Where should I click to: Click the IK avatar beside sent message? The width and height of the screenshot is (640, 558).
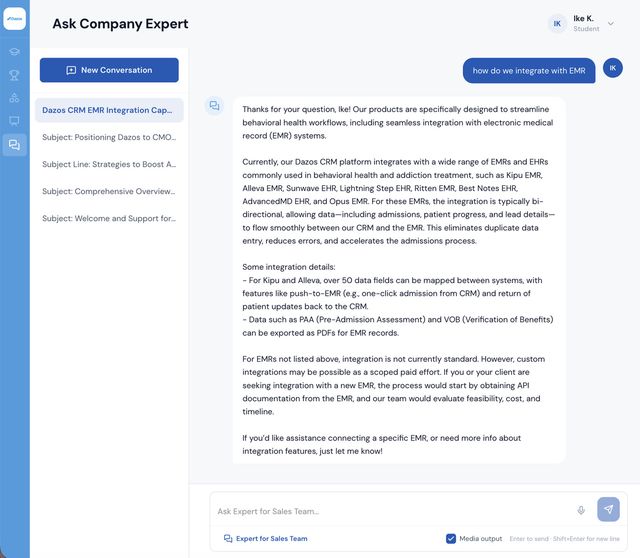pyautogui.click(x=613, y=68)
